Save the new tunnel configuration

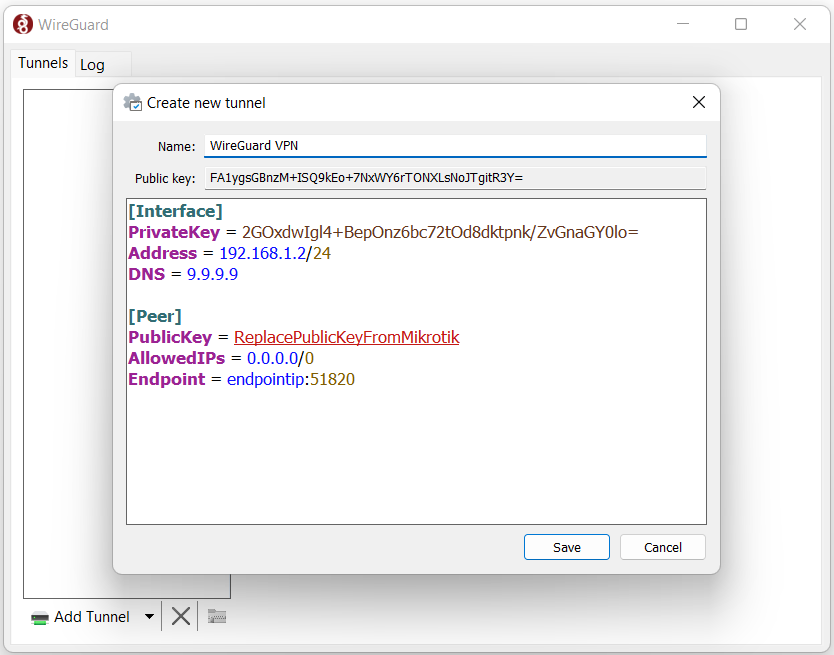tap(566, 547)
